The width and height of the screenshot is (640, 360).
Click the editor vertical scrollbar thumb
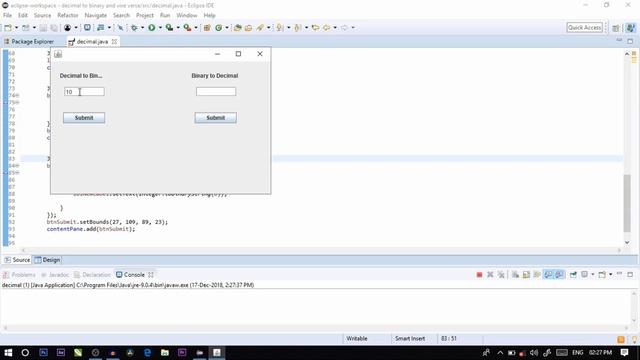[x=627, y=203]
